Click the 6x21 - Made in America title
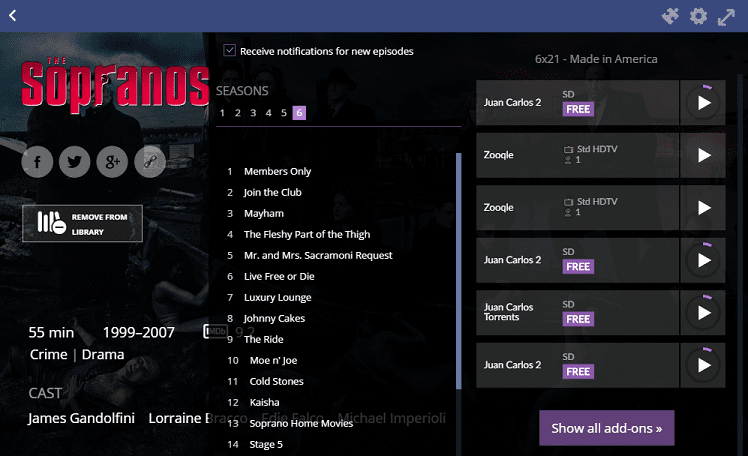Image resolution: width=748 pixels, height=456 pixels. pyautogui.click(x=596, y=59)
